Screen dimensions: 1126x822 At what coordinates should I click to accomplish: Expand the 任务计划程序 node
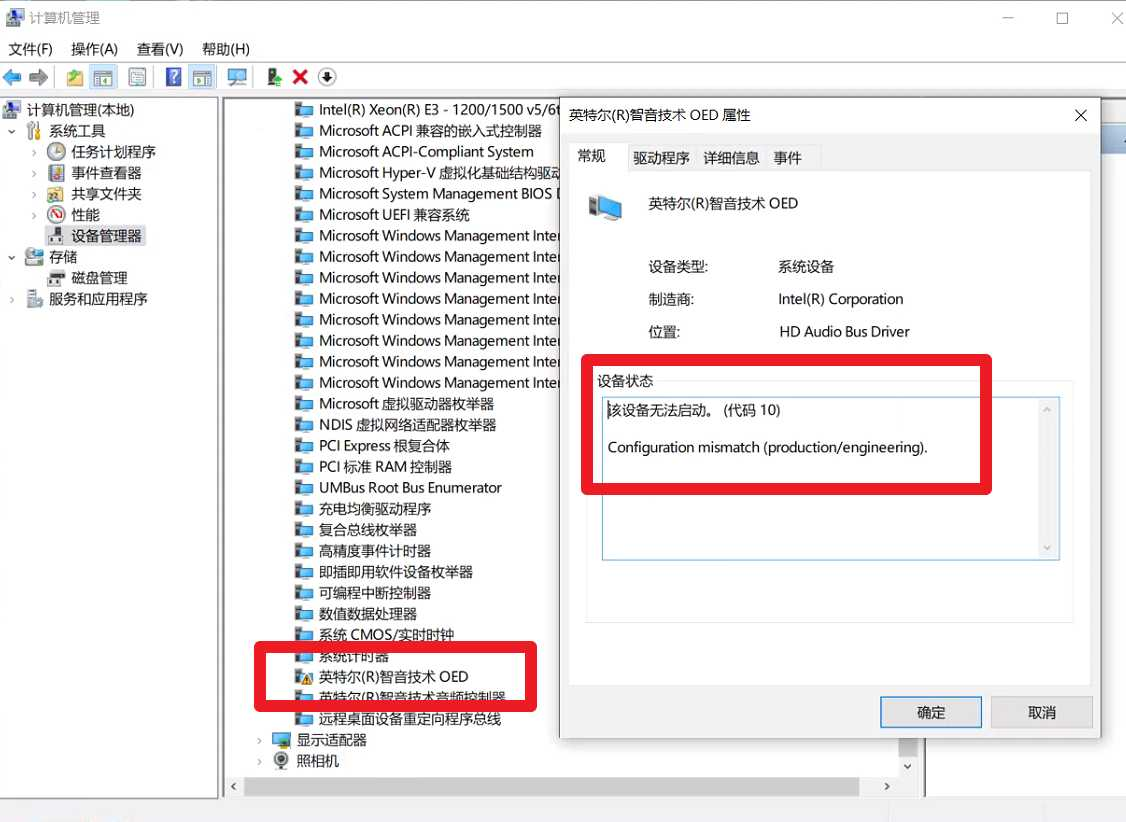pos(34,152)
